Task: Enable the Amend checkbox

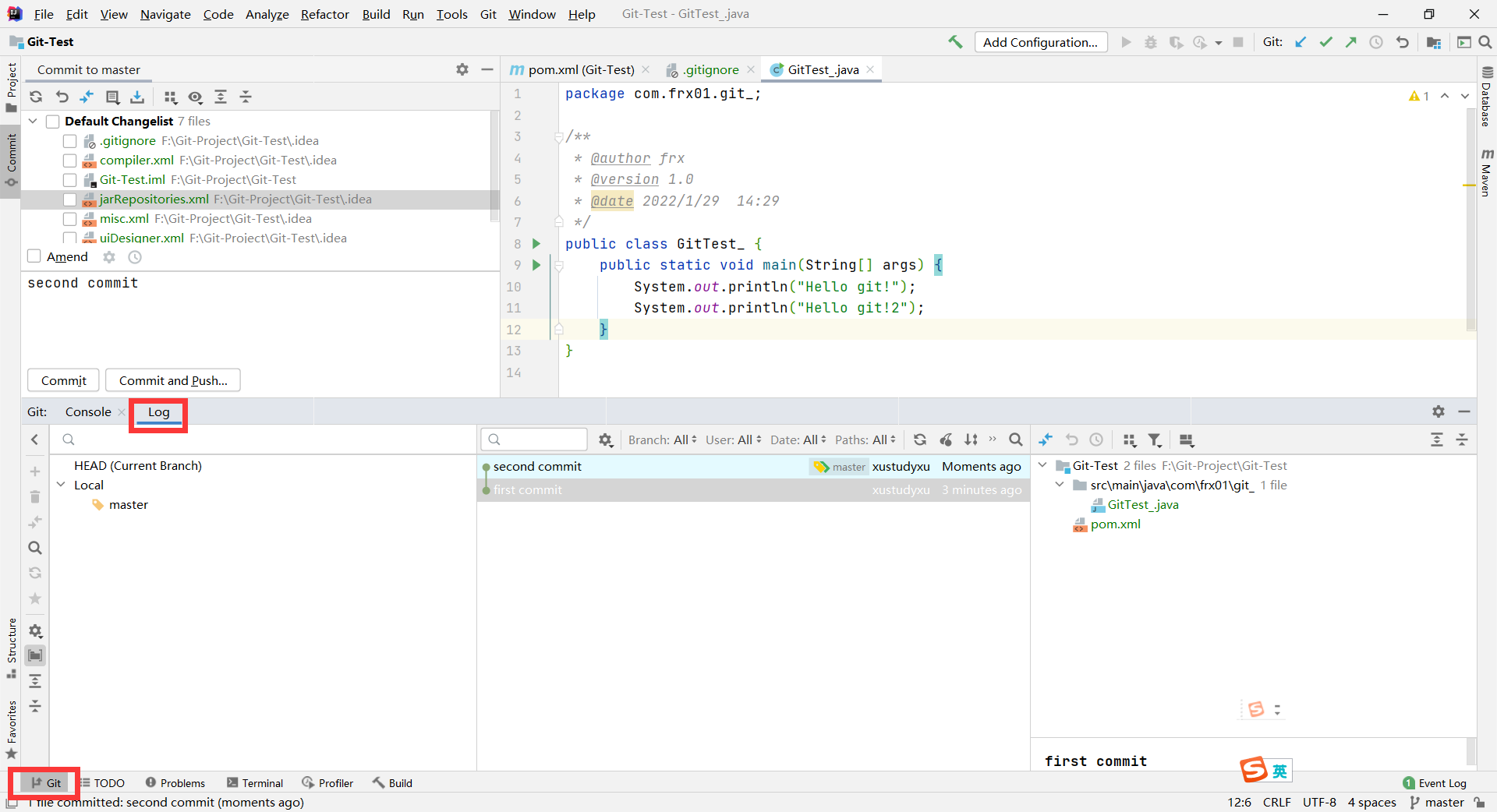Action: coord(34,256)
